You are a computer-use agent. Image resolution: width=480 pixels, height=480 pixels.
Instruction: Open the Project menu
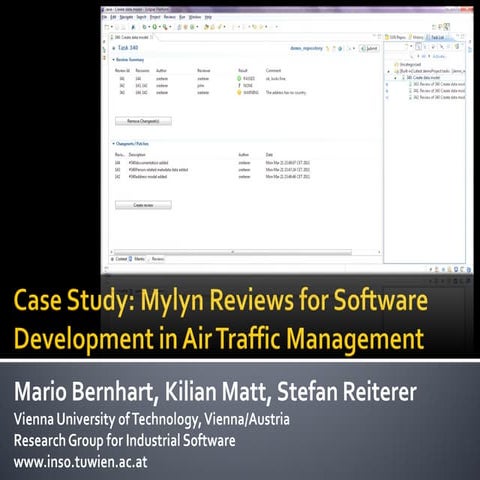point(155,17)
